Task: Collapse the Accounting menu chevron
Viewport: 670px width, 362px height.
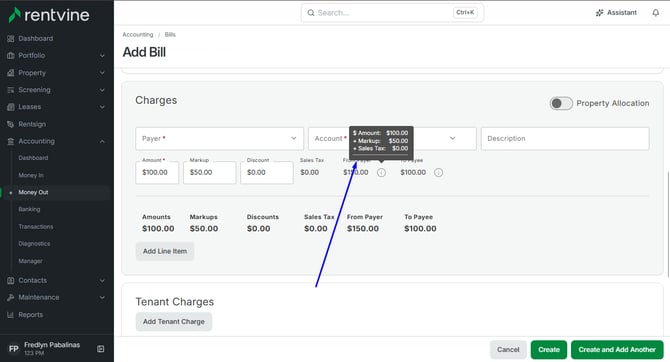Action: pyautogui.click(x=102, y=141)
